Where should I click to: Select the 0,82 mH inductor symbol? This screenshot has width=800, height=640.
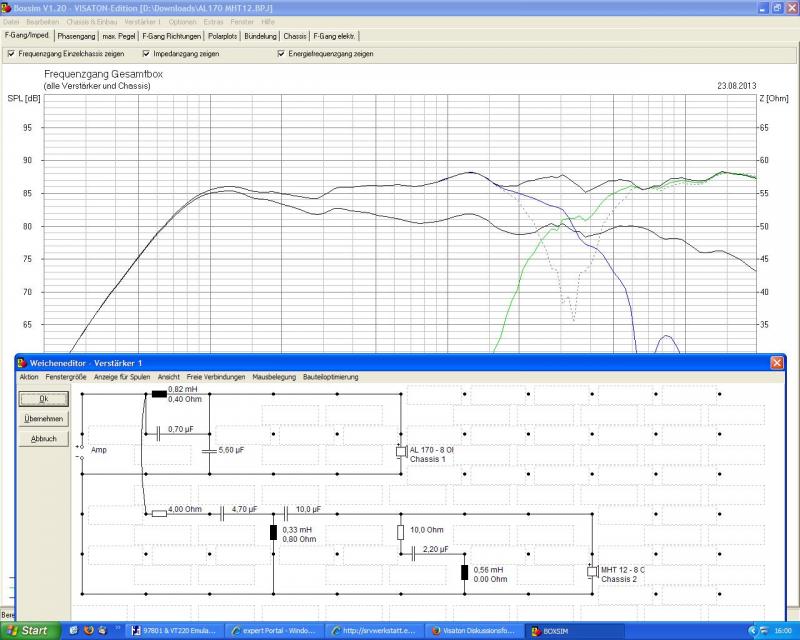(158, 393)
